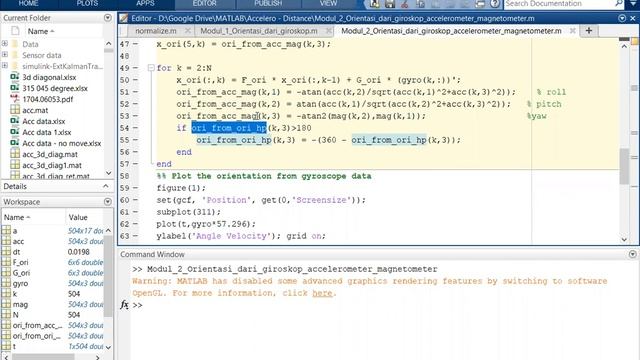
Task: Close the Modul_1_Orientasi_dari_giroskop.m tab
Action: tap(328, 31)
